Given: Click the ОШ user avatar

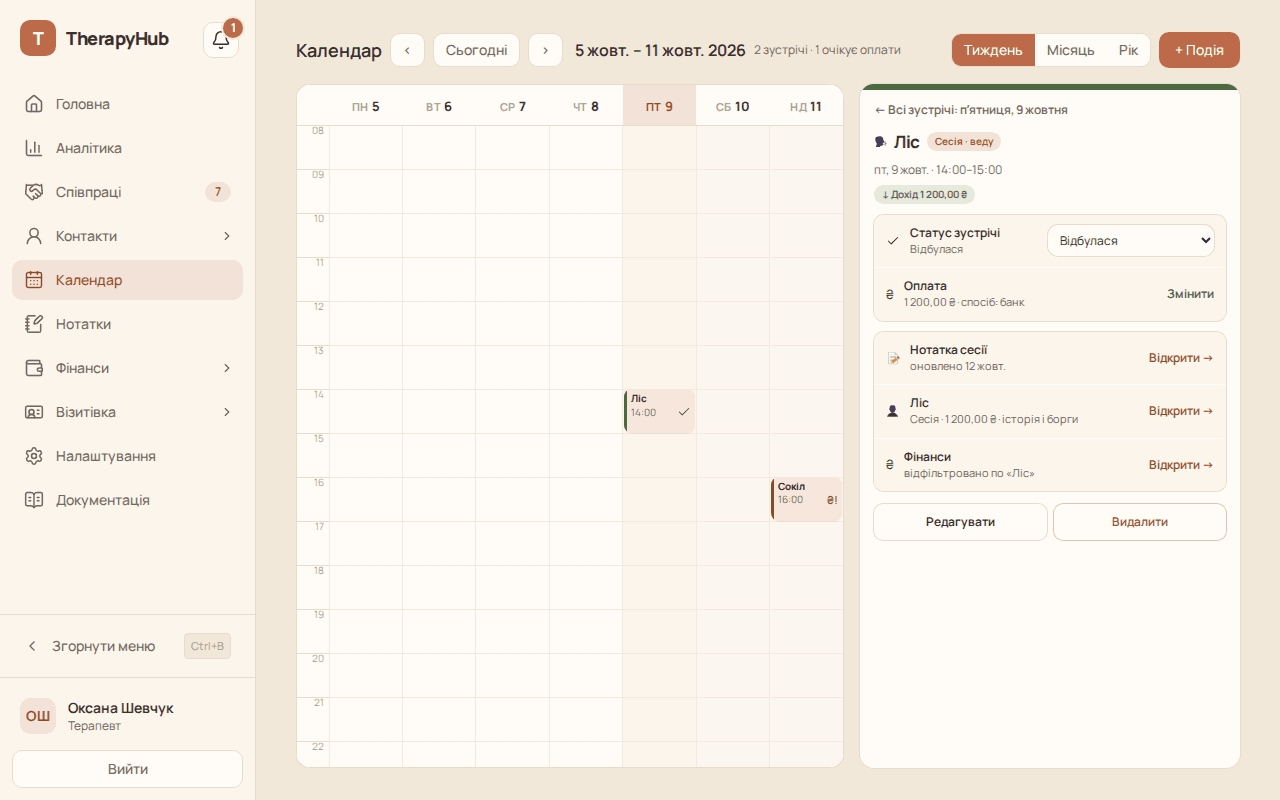Looking at the screenshot, I should tap(38, 716).
